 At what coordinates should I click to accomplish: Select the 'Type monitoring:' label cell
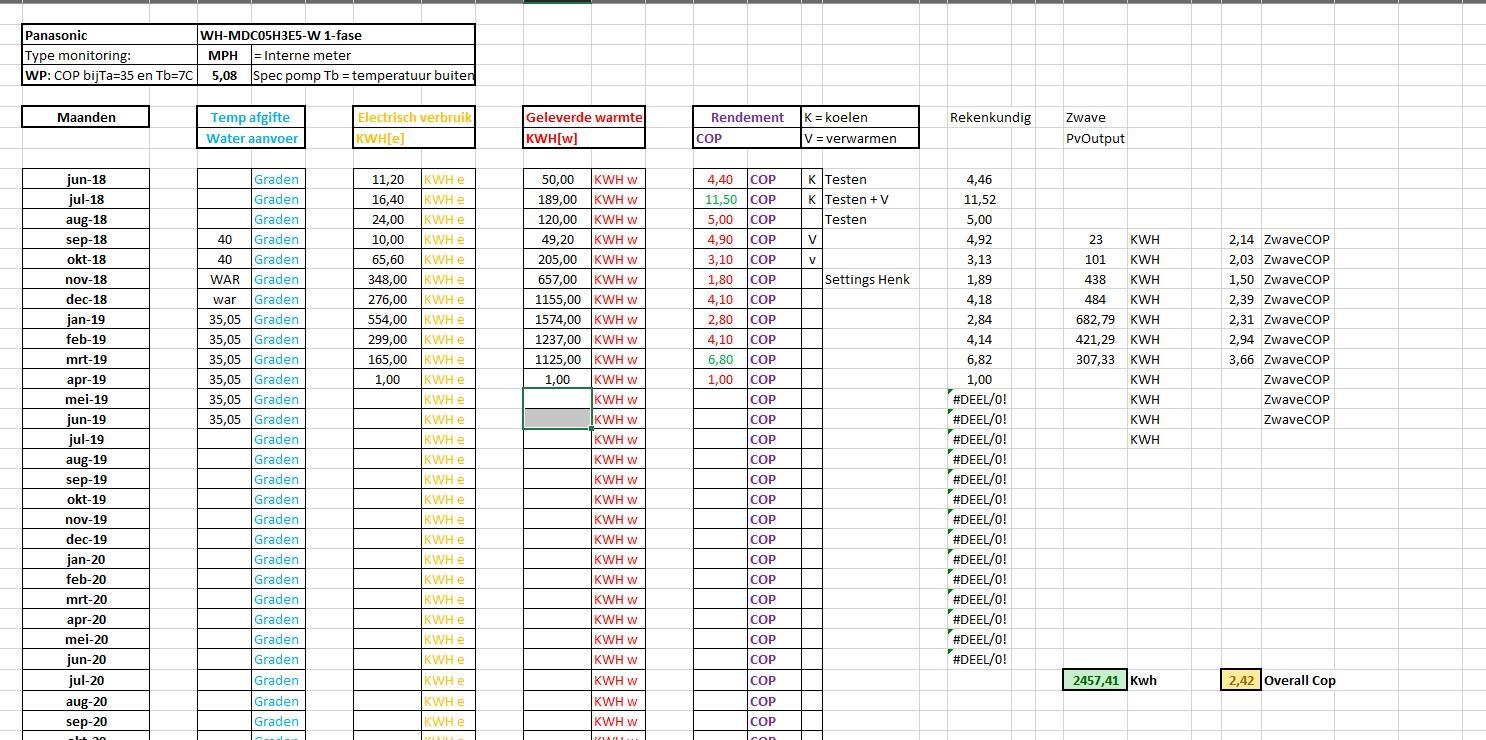point(110,56)
